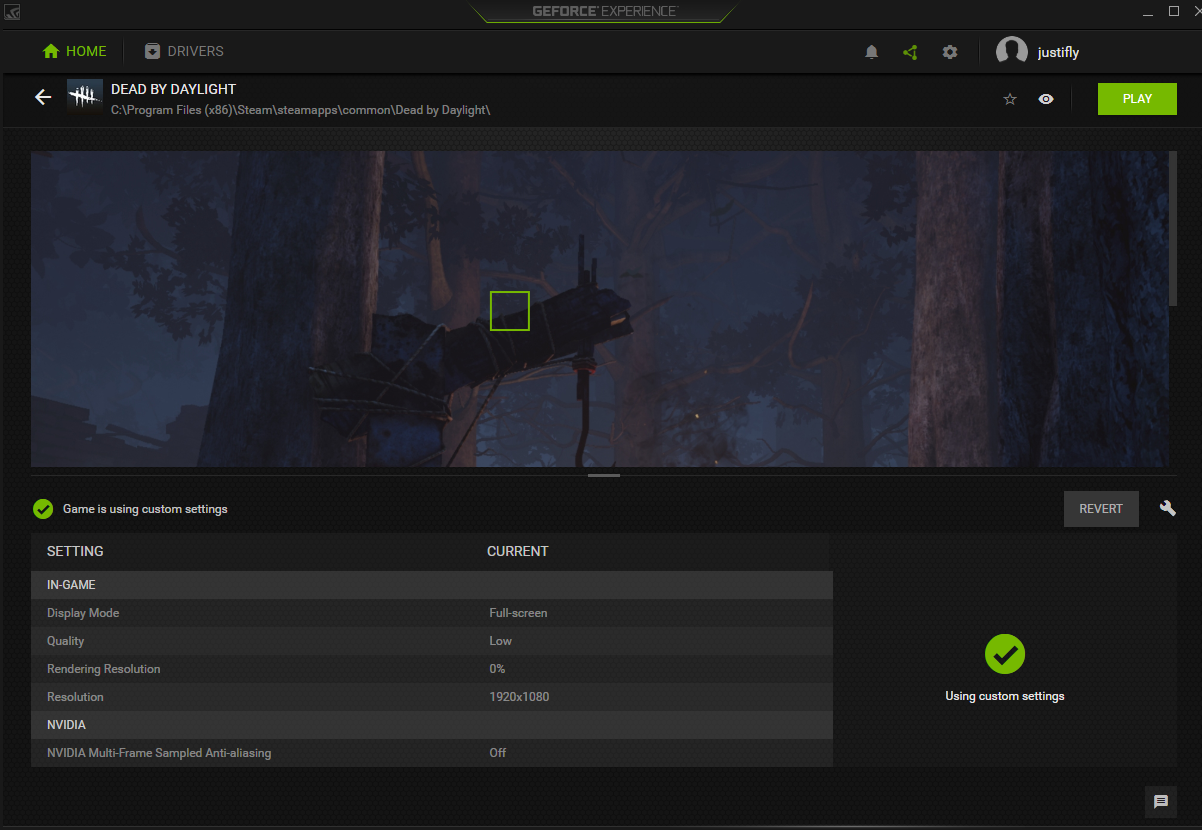Click the SETTING column header
The width and height of the screenshot is (1202, 830).
pyautogui.click(x=75, y=552)
